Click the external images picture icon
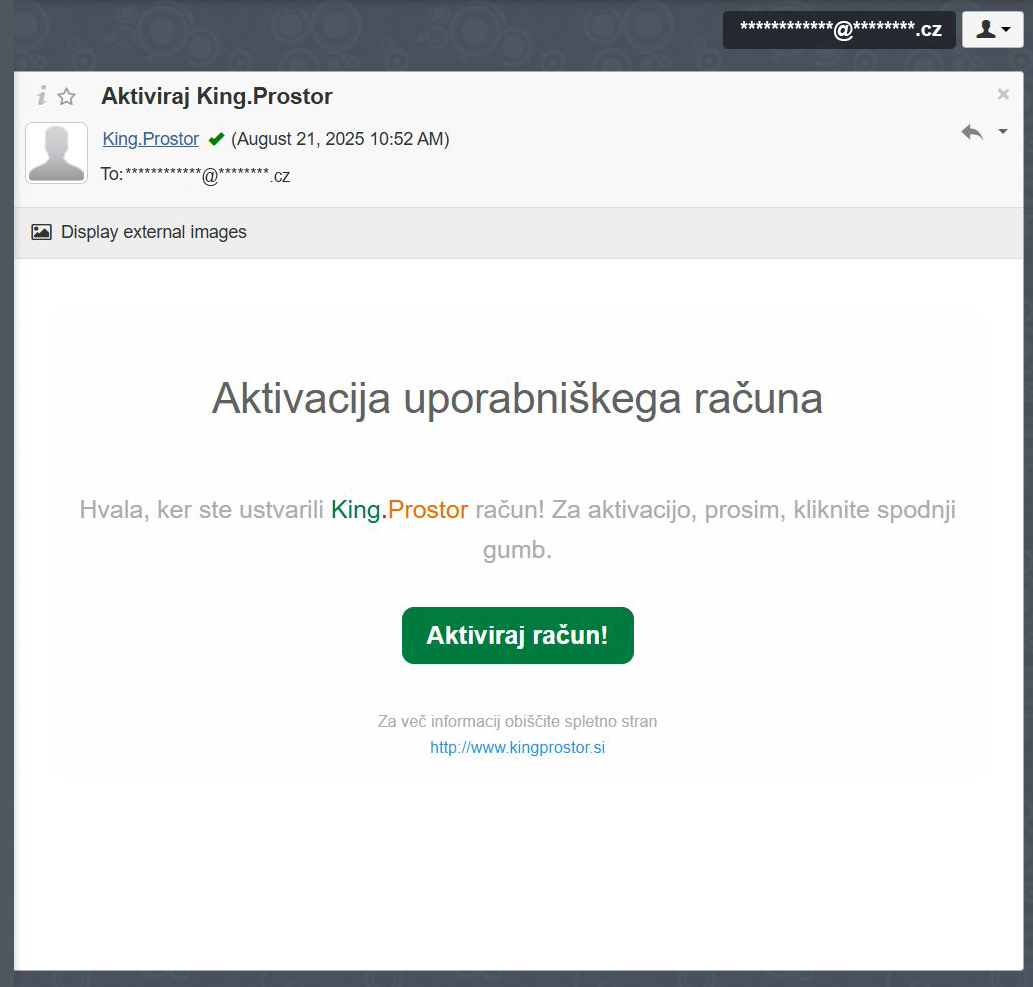Viewport: 1033px width, 987px height. click(x=42, y=232)
